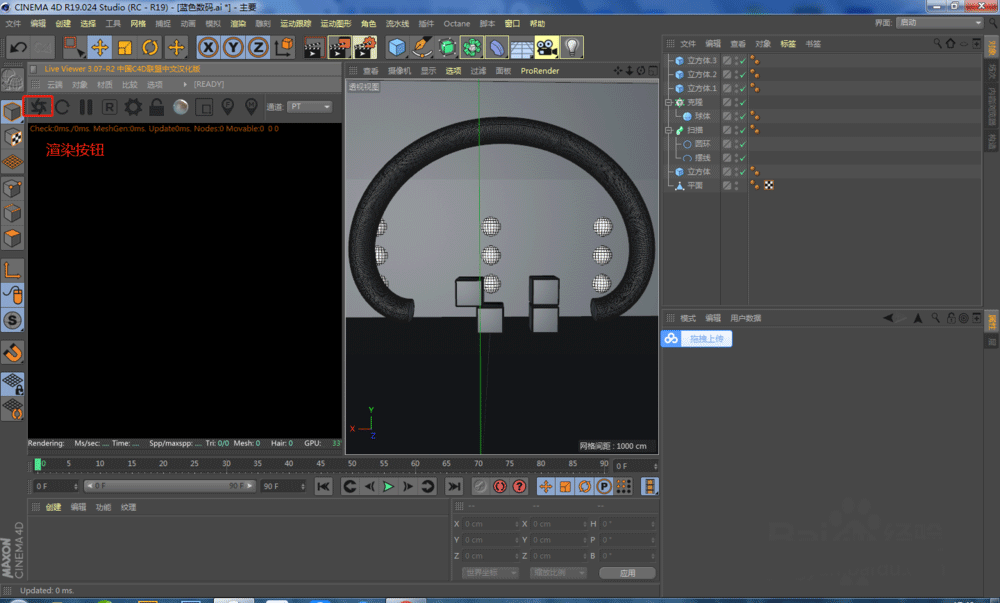1000x603 pixels.
Task: Toggle X axis lock
Action: tap(207, 47)
